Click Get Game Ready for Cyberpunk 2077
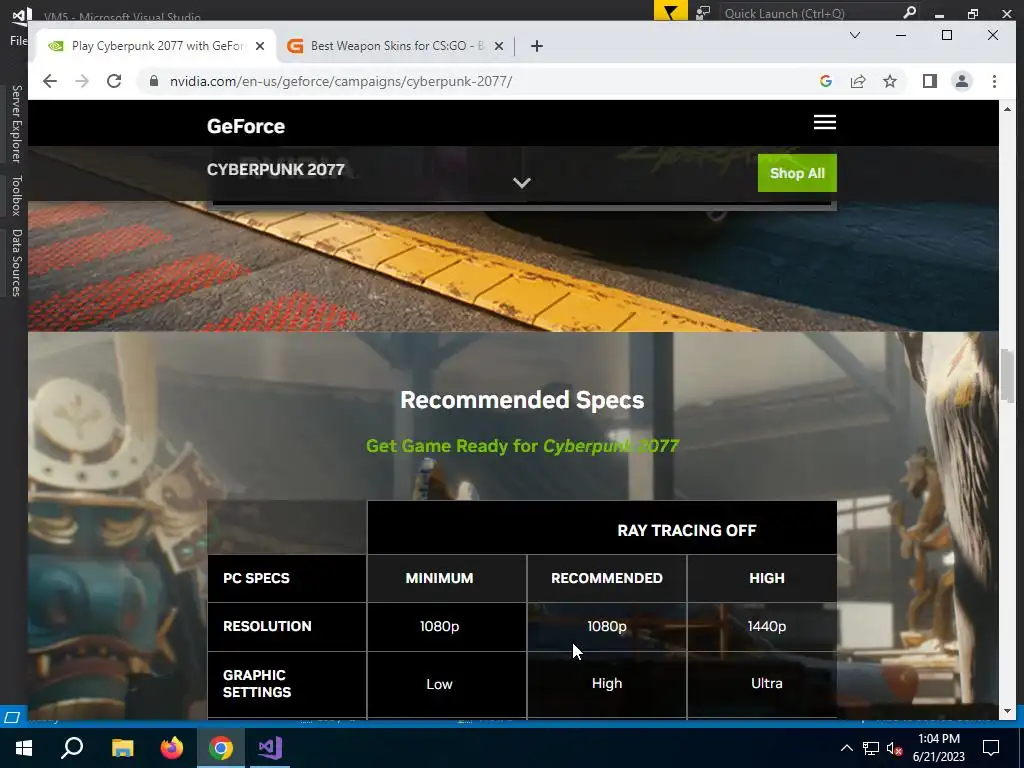 coord(522,446)
